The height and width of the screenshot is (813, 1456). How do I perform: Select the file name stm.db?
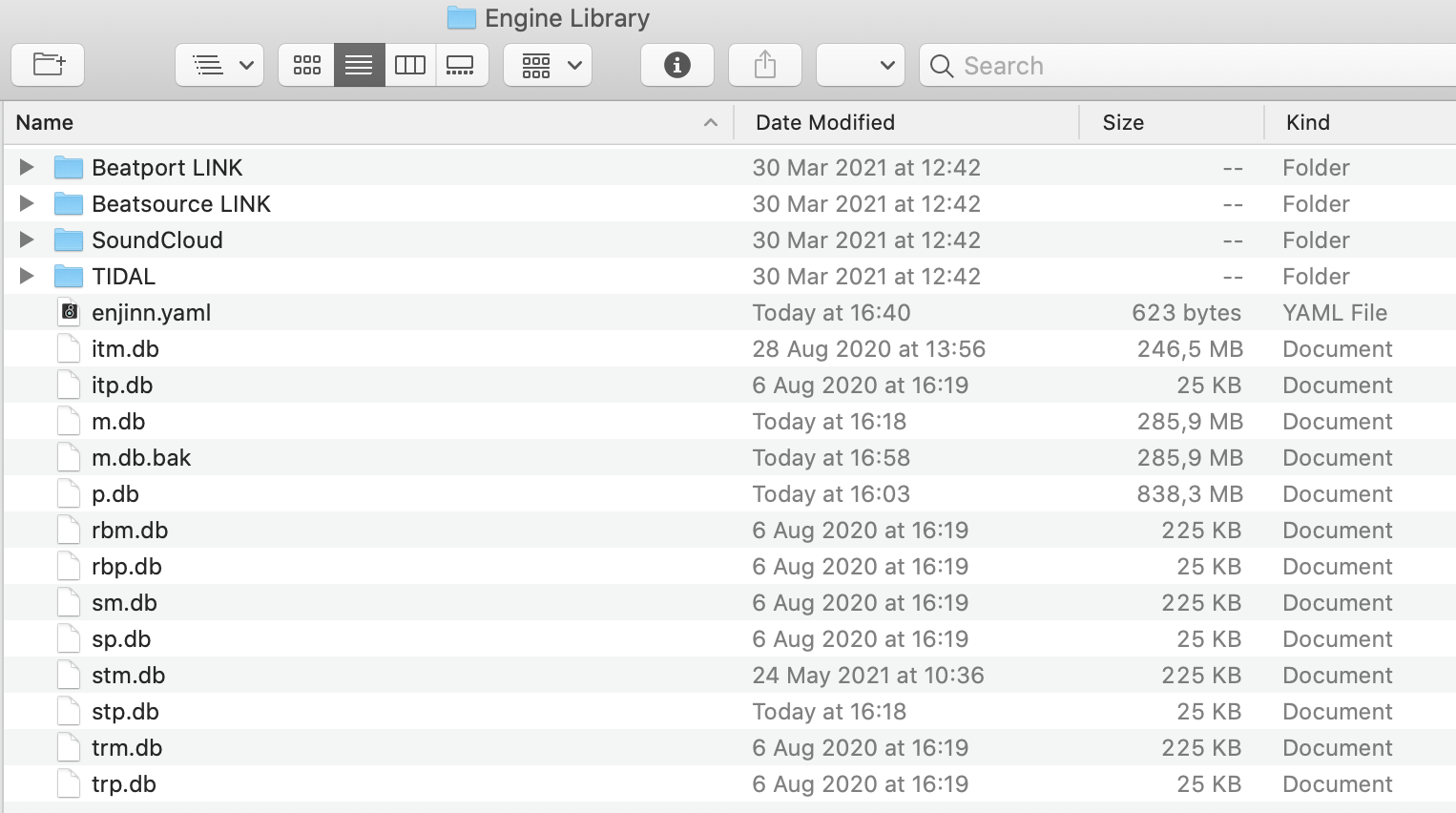click(129, 676)
